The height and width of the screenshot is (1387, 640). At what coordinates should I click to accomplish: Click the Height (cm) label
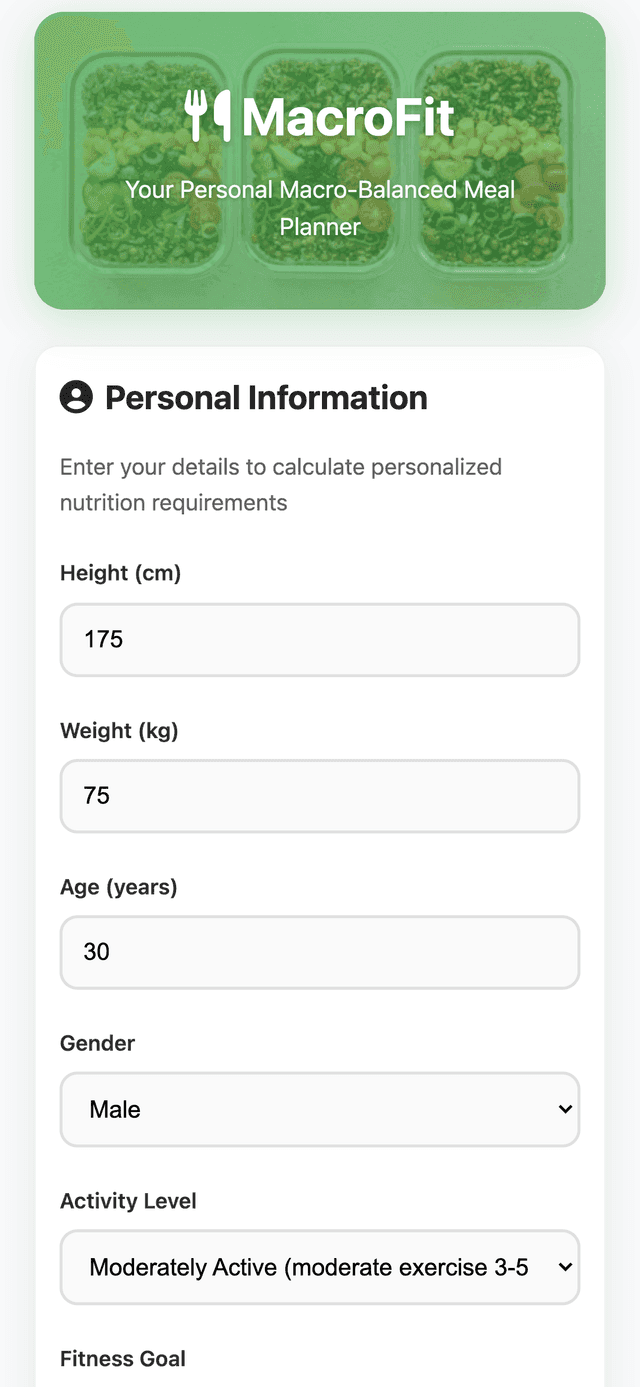[120, 573]
